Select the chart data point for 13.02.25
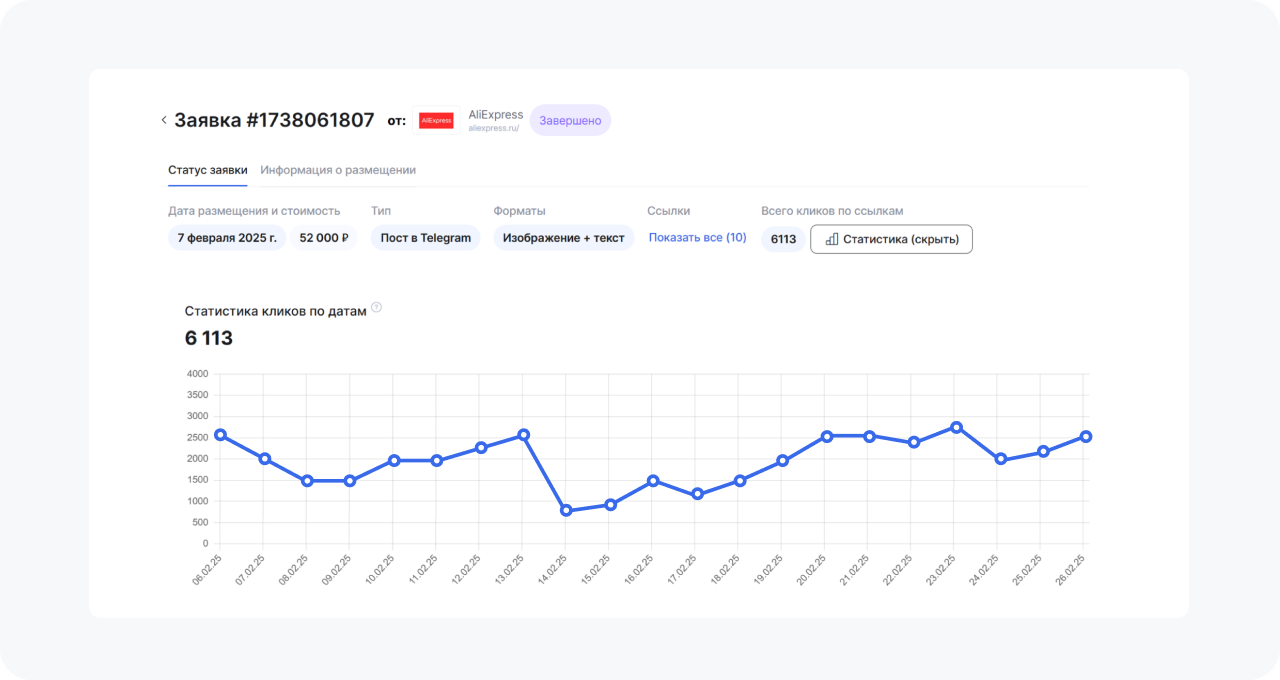The image size is (1280, 680). click(523, 435)
